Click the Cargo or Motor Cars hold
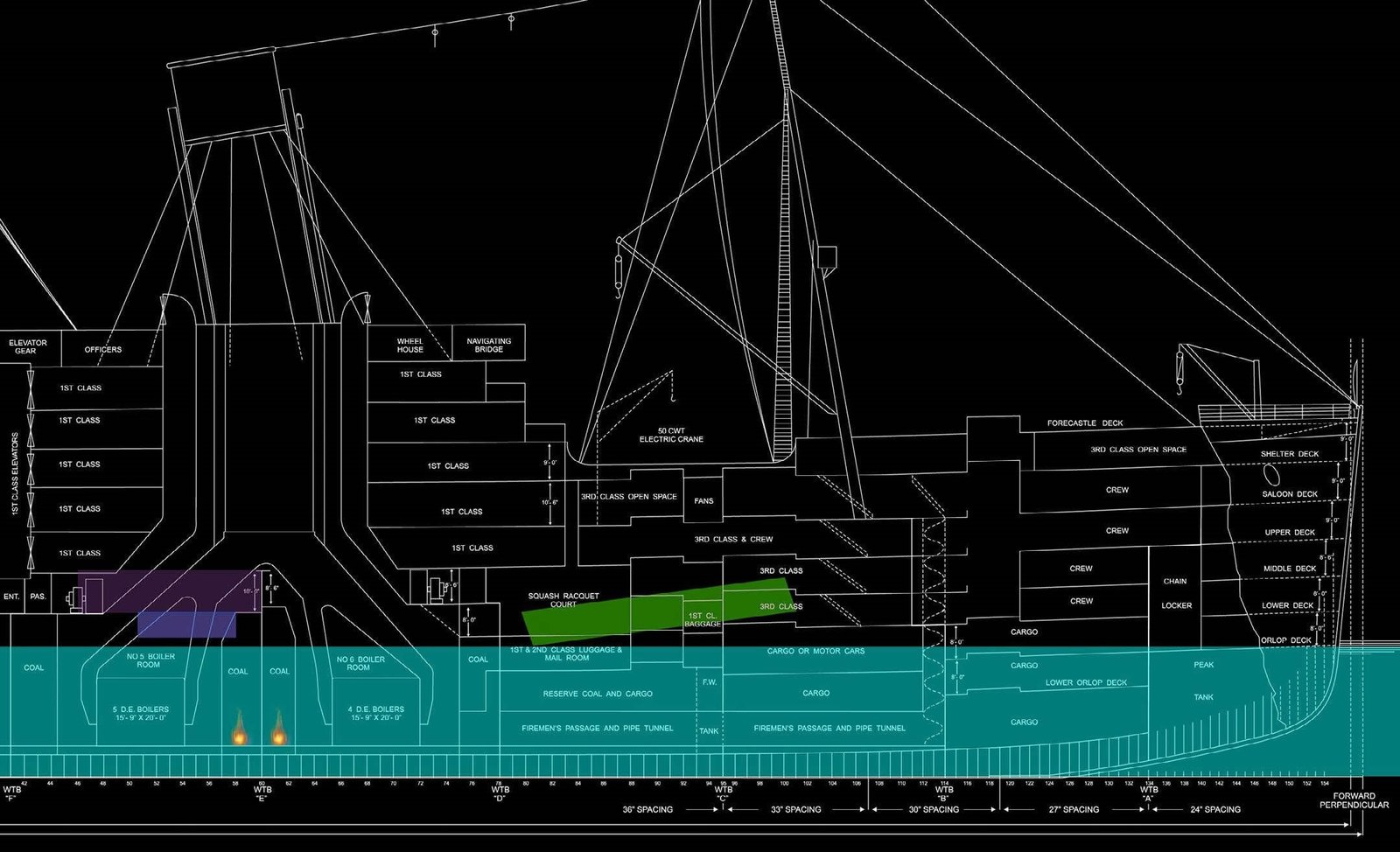Screen dimensions: 1400x852 click(815, 652)
